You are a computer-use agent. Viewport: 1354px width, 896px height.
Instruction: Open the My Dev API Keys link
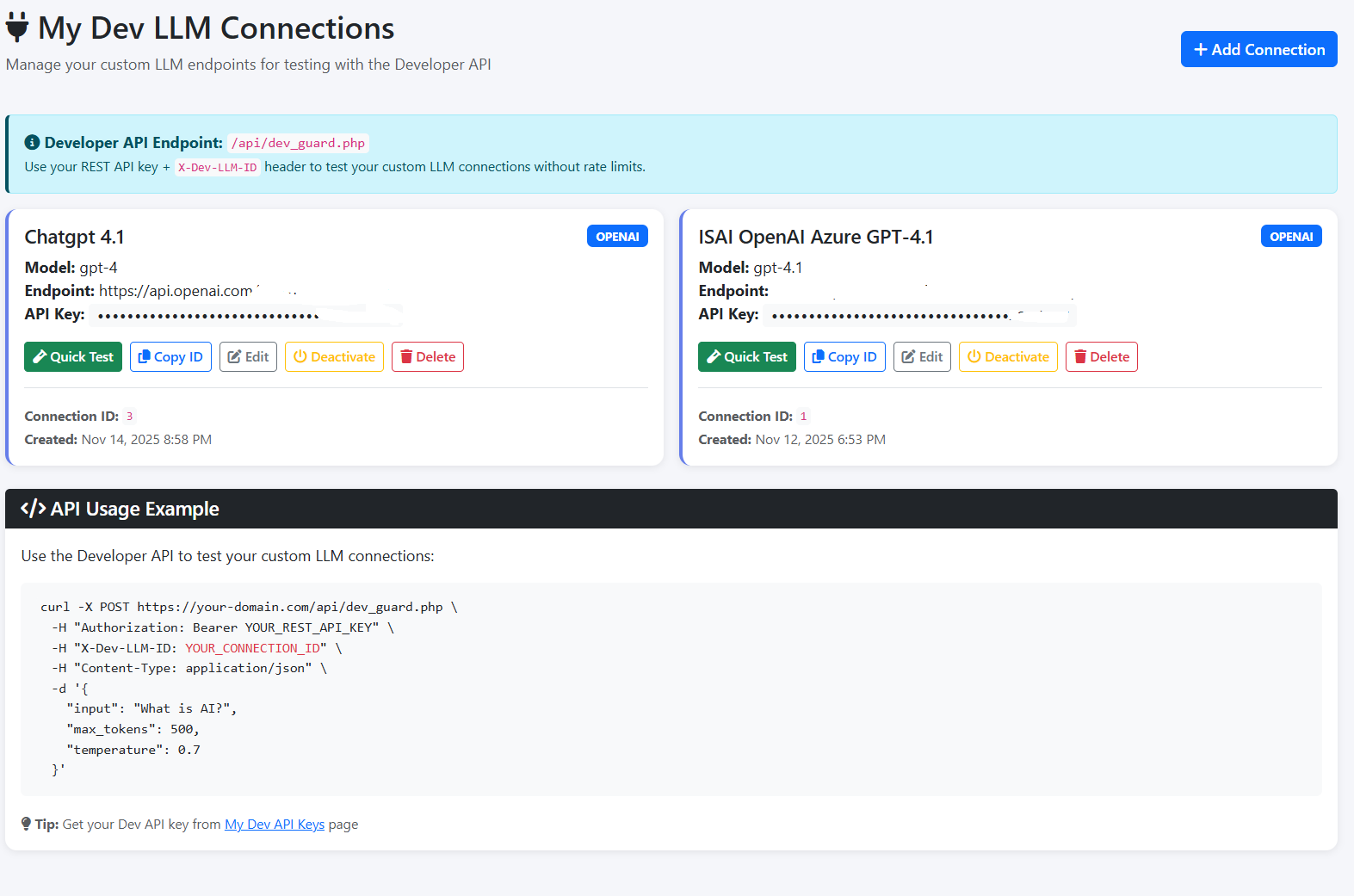(275, 825)
